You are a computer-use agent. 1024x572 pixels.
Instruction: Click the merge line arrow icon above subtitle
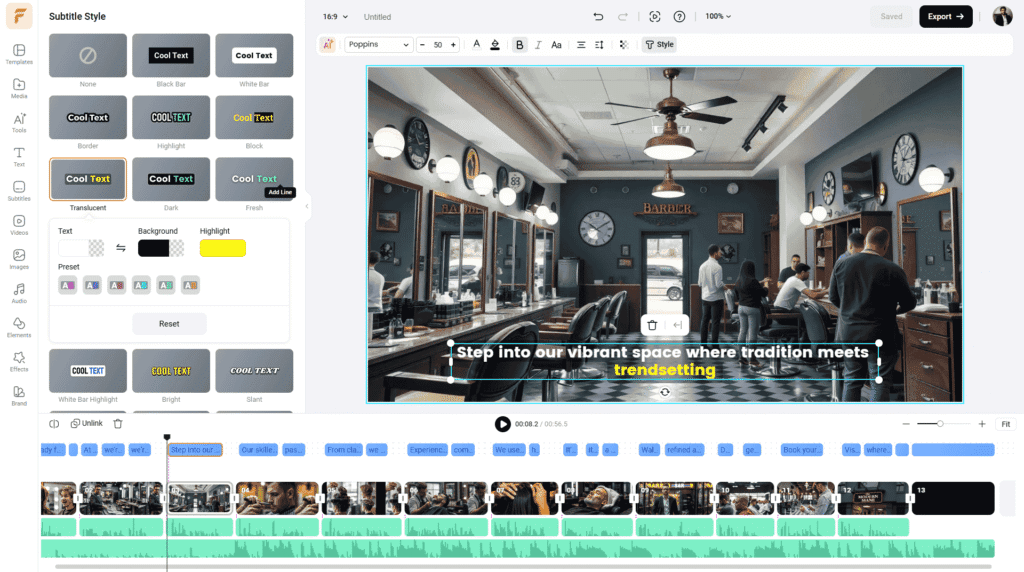coord(677,325)
